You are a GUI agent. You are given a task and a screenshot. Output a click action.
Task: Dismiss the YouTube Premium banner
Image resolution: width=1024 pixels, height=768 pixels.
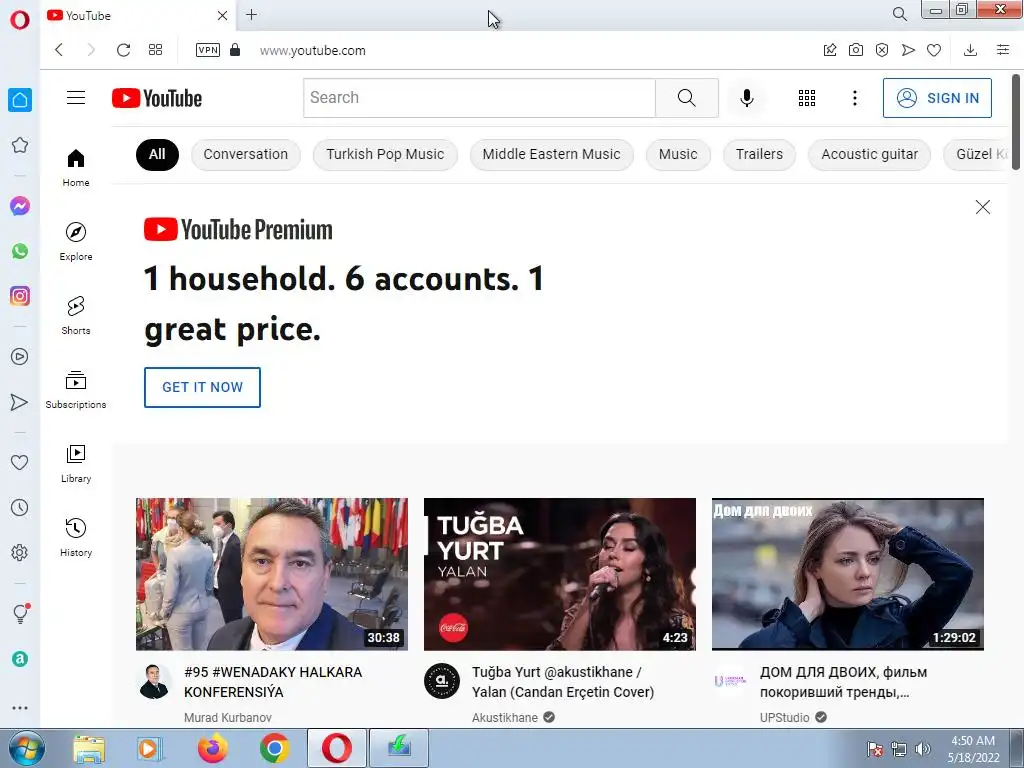(x=983, y=207)
